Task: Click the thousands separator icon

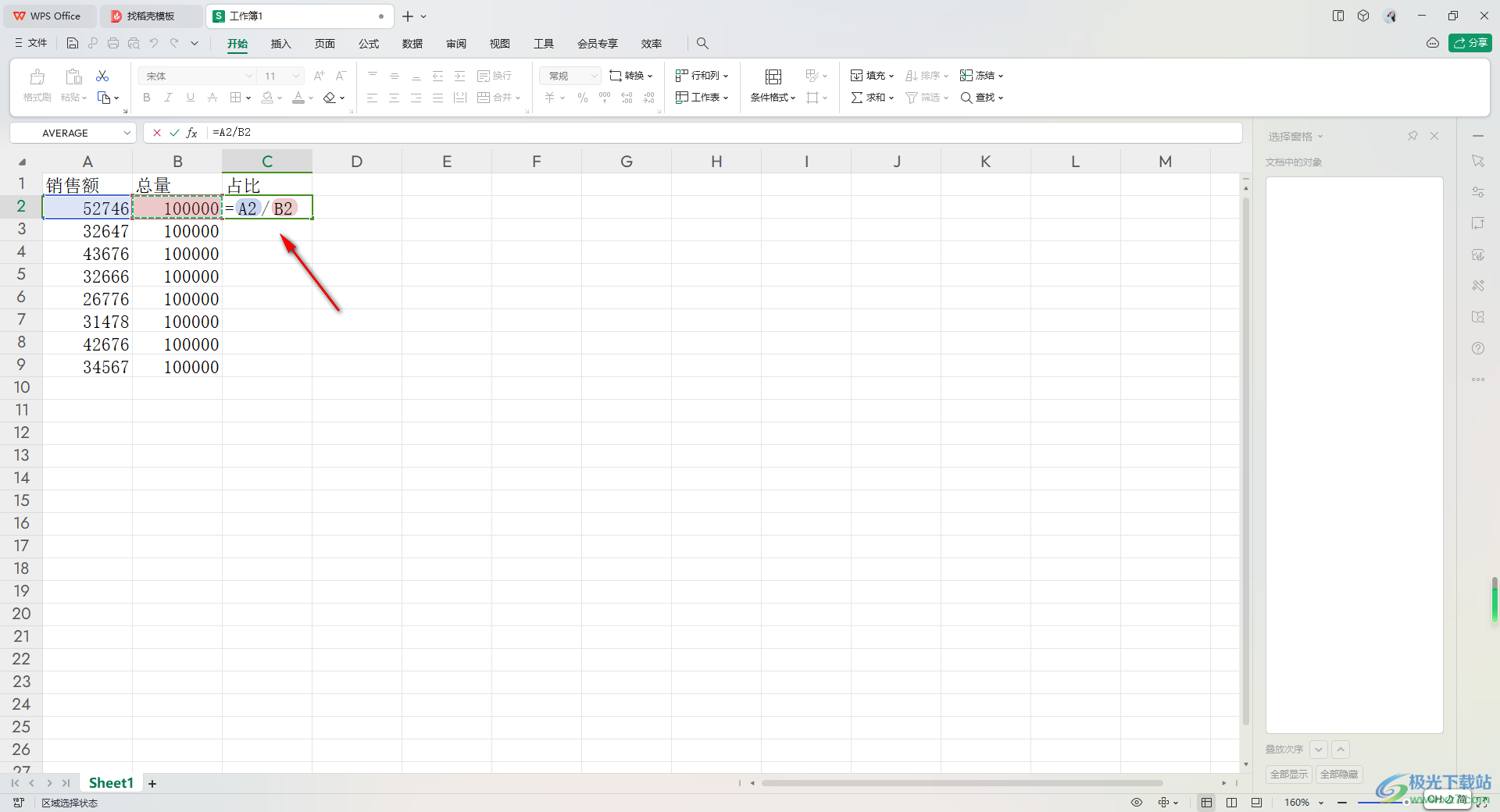Action: [x=605, y=98]
